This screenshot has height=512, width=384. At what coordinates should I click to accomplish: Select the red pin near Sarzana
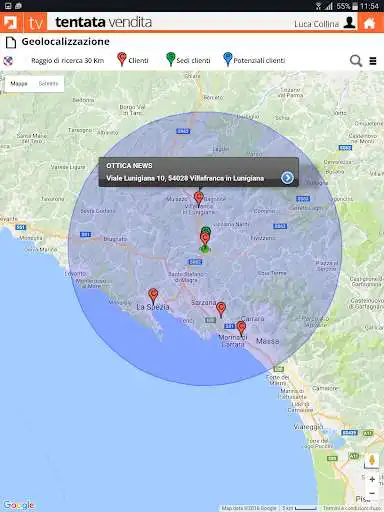[221, 310]
